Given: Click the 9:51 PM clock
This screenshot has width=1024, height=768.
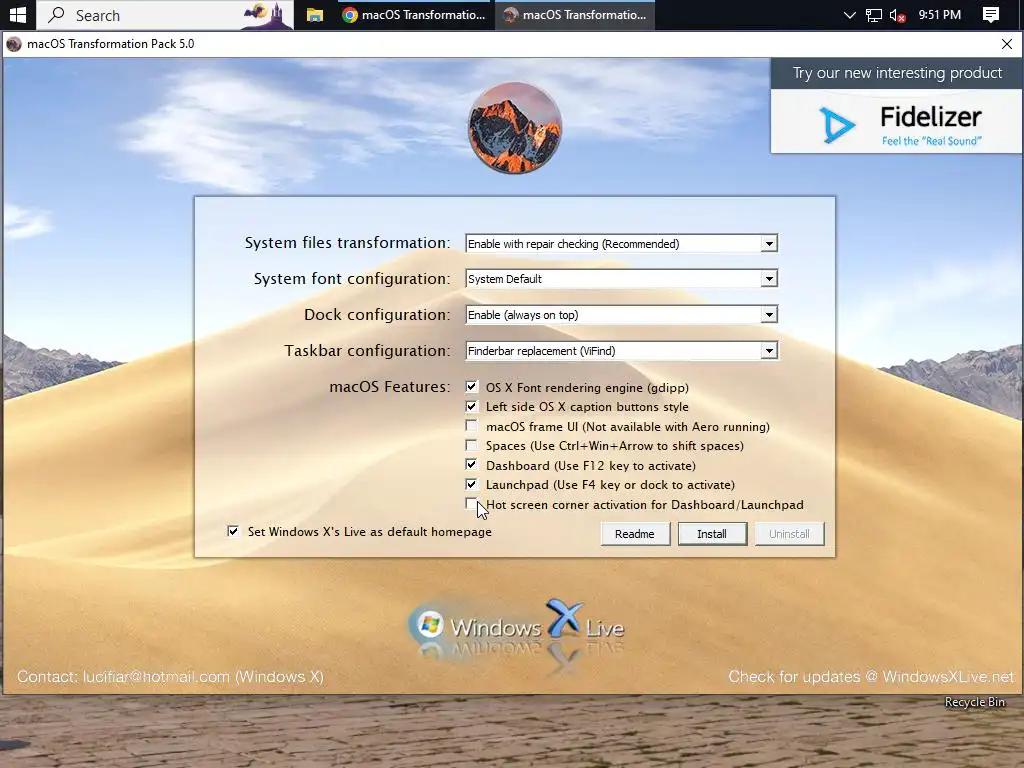Looking at the screenshot, I should coord(940,14).
